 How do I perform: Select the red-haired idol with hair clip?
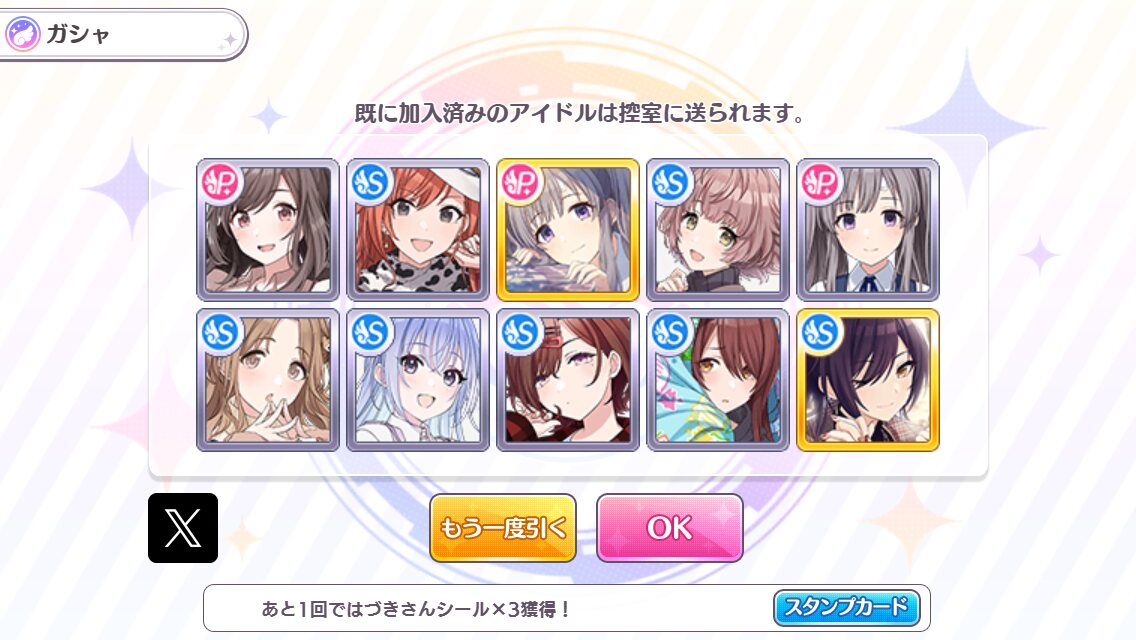[568, 380]
